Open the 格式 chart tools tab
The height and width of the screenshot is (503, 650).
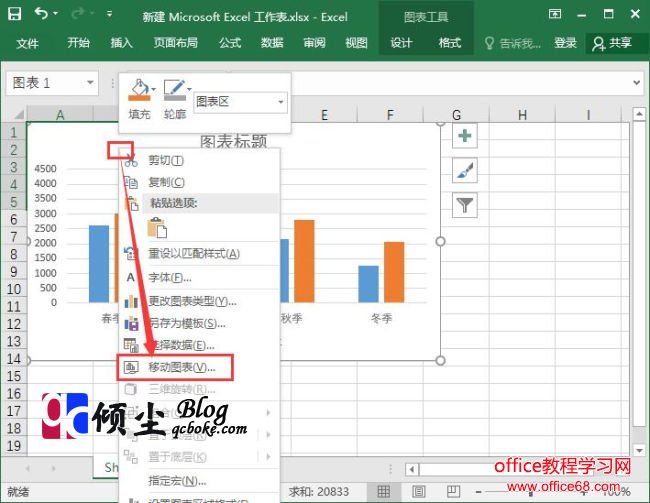click(x=450, y=43)
